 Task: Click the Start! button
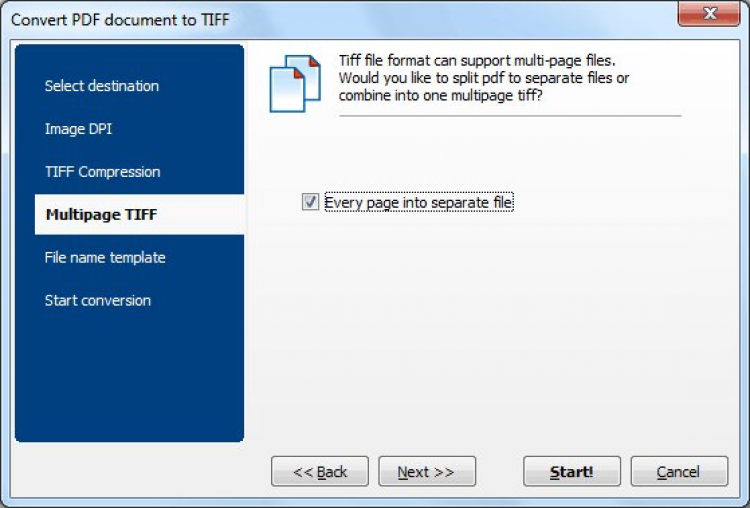click(x=571, y=472)
